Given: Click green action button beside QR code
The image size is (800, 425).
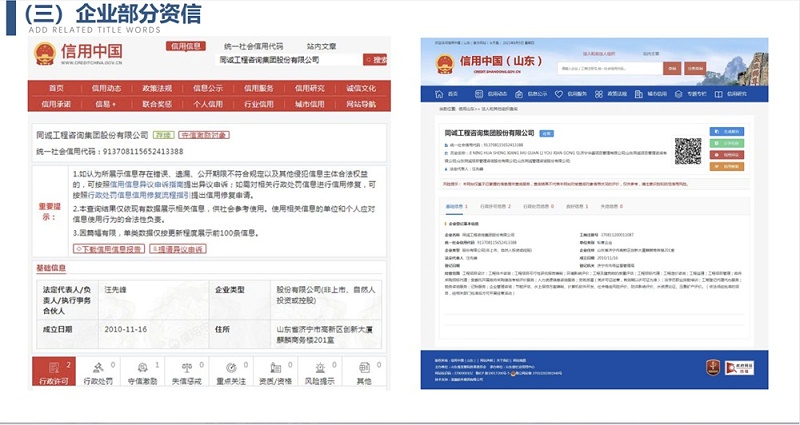Looking at the screenshot, I should [x=727, y=143].
